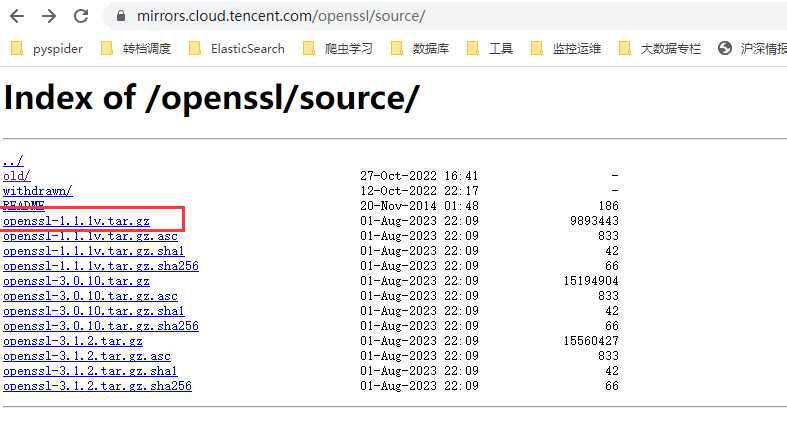Click the padlock site info icon
Image resolution: width=787 pixels, height=428 pixels.
[120, 16]
